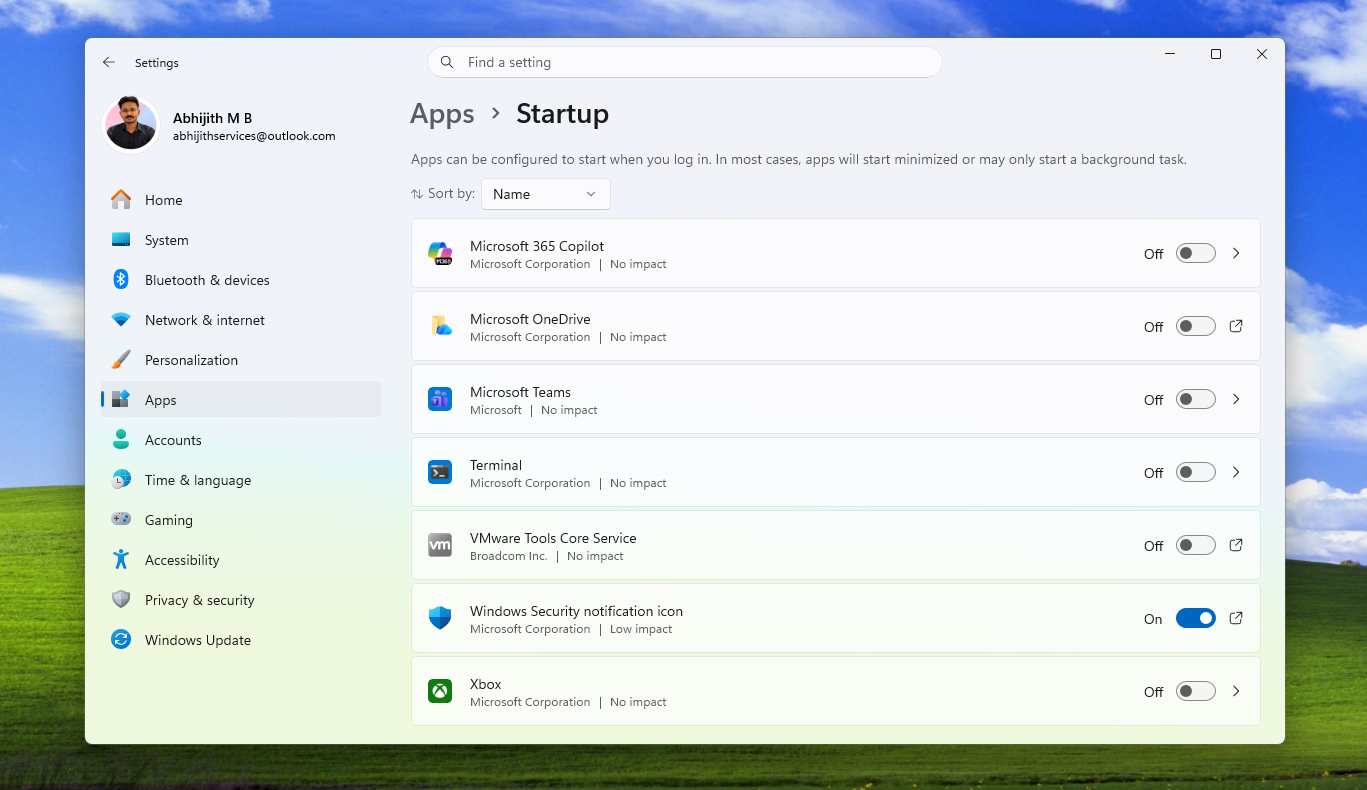
Task: Turn on Terminal startup
Action: 1195,472
